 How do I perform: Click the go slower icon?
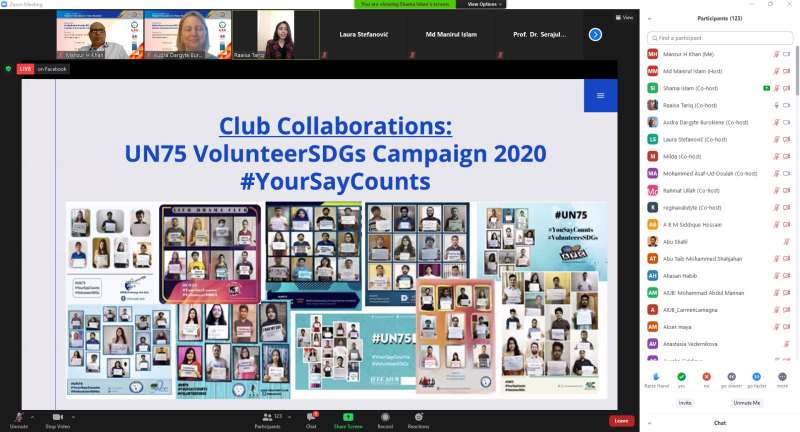[x=732, y=376]
